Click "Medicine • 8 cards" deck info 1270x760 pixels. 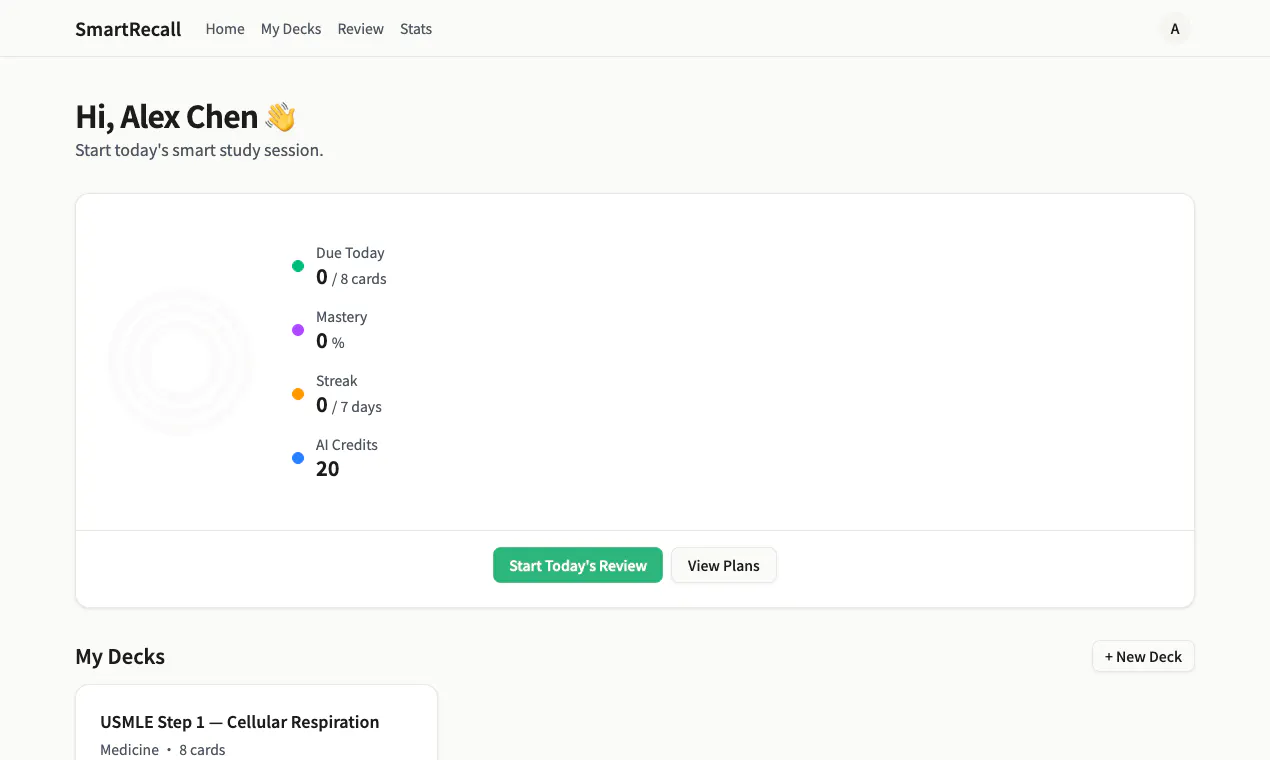point(163,750)
